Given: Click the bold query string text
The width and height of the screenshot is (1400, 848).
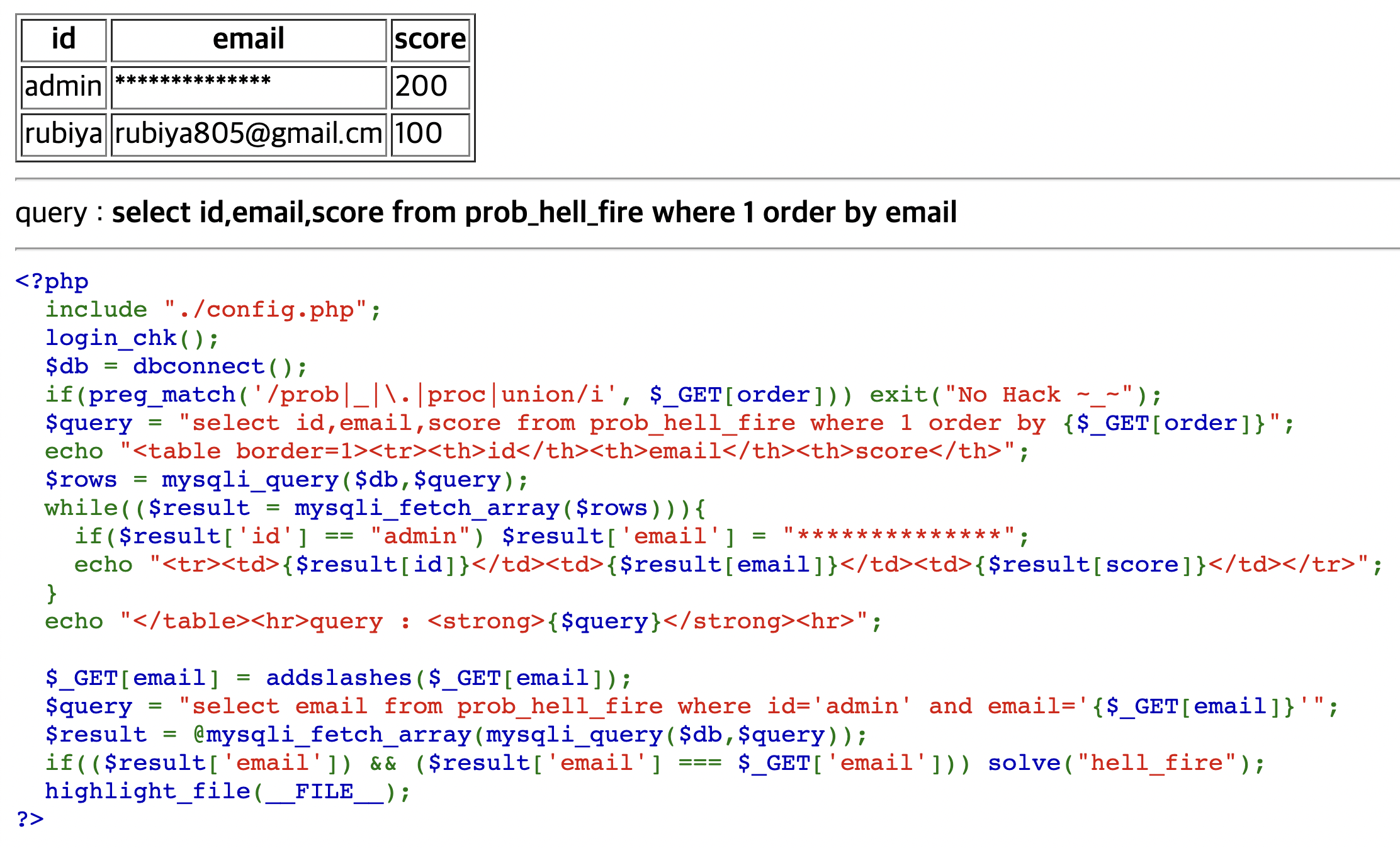Looking at the screenshot, I should pyautogui.click(x=534, y=213).
